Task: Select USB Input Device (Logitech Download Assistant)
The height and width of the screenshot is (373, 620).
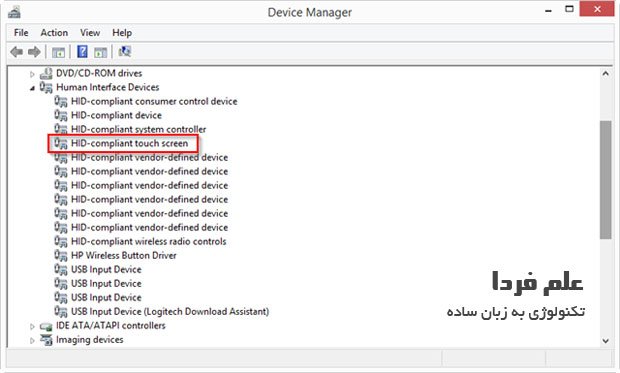Action: pos(170,311)
